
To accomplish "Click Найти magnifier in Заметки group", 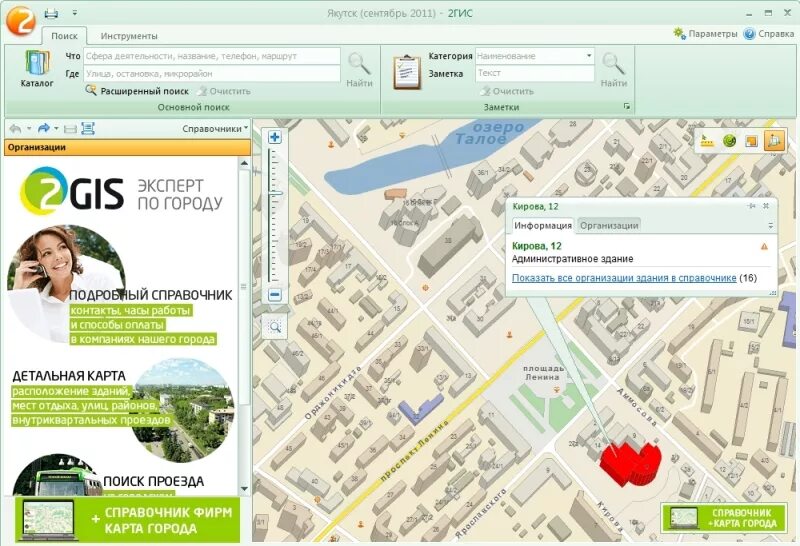I will tap(613, 70).
